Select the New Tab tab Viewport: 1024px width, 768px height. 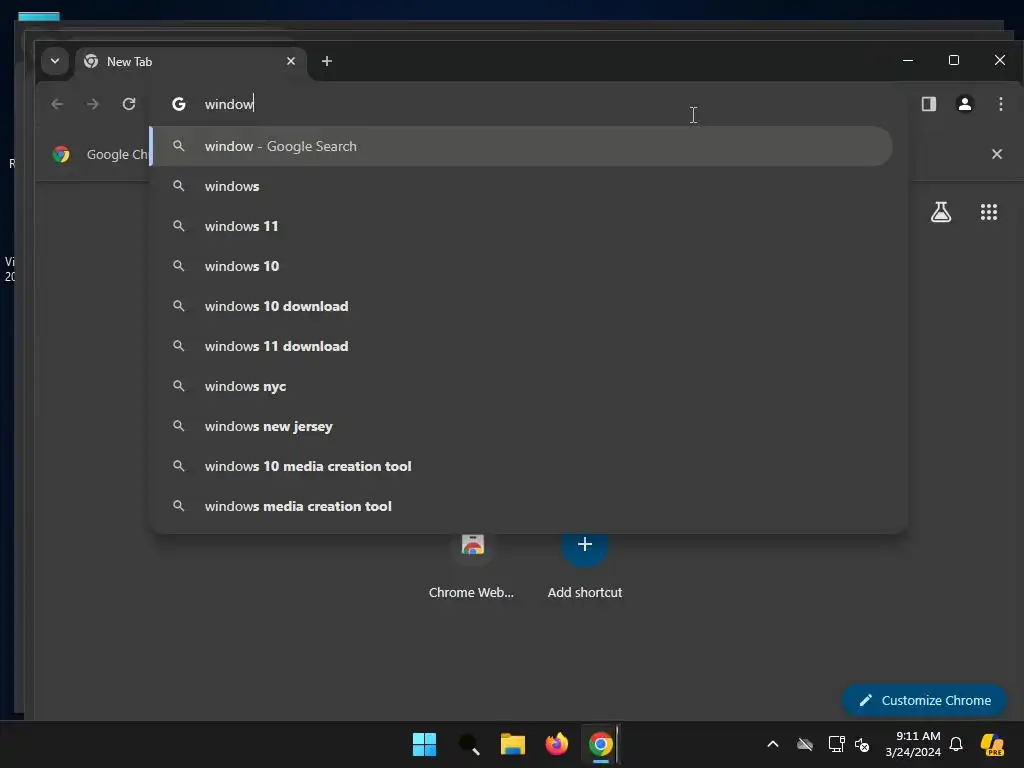[189, 61]
